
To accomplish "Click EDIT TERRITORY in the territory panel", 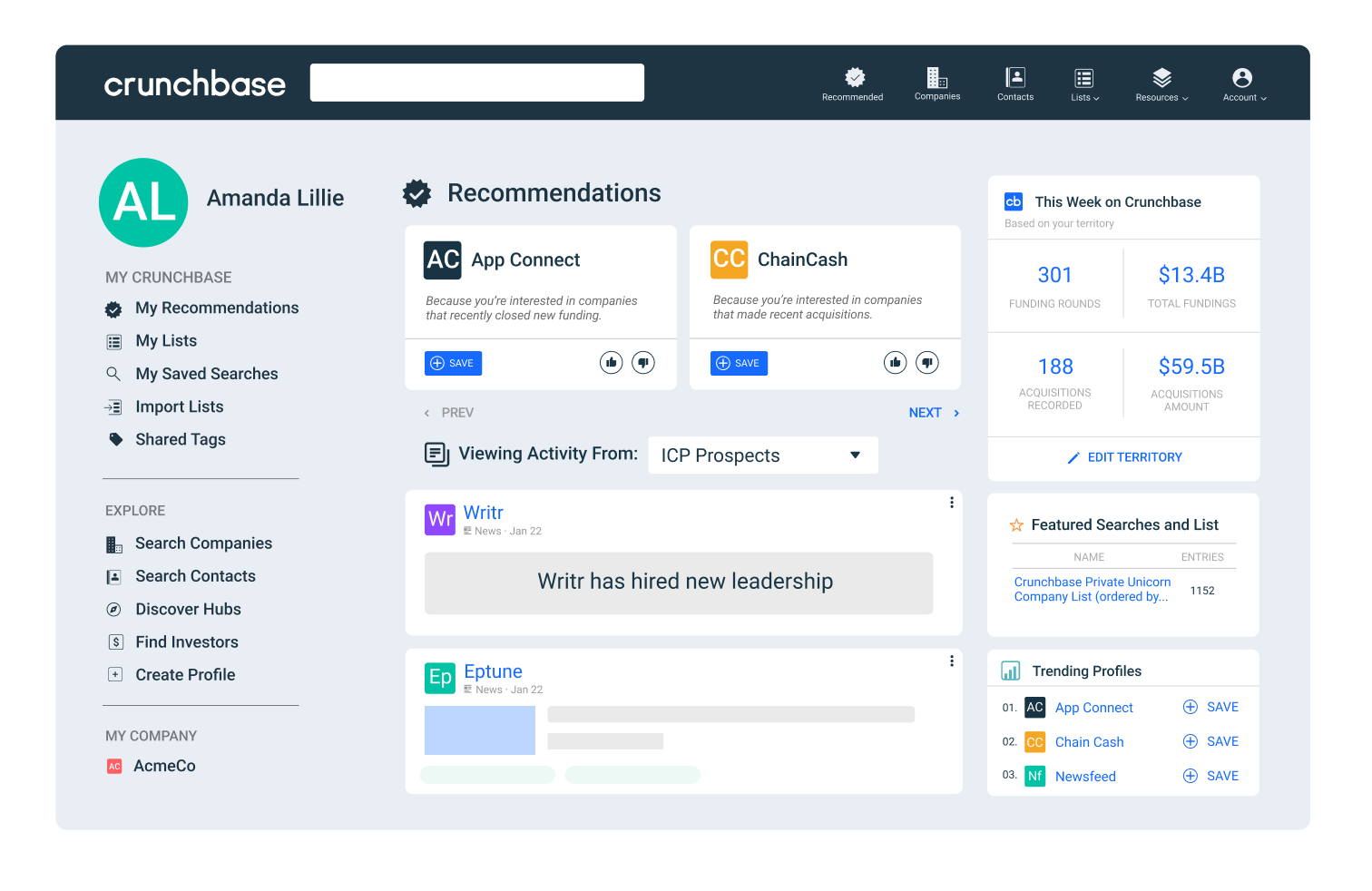I will (1124, 456).
